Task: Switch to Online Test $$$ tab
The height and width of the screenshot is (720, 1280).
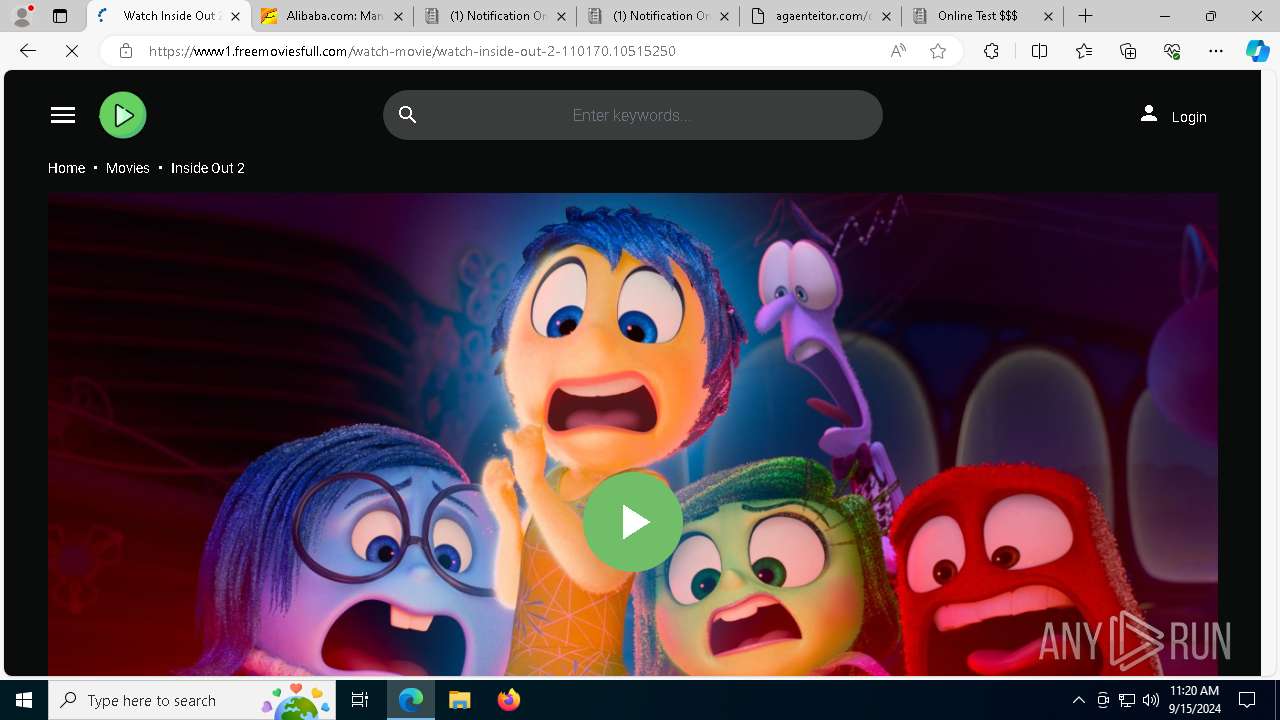Action: [981, 16]
